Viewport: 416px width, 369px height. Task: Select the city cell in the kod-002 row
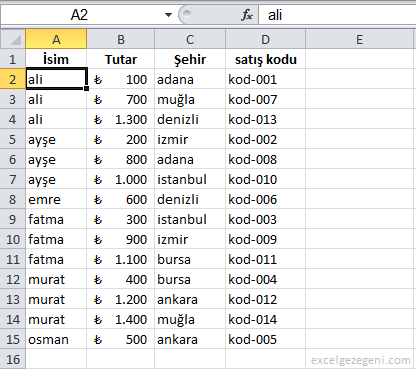pyautogui.click(x=190, y=139)
